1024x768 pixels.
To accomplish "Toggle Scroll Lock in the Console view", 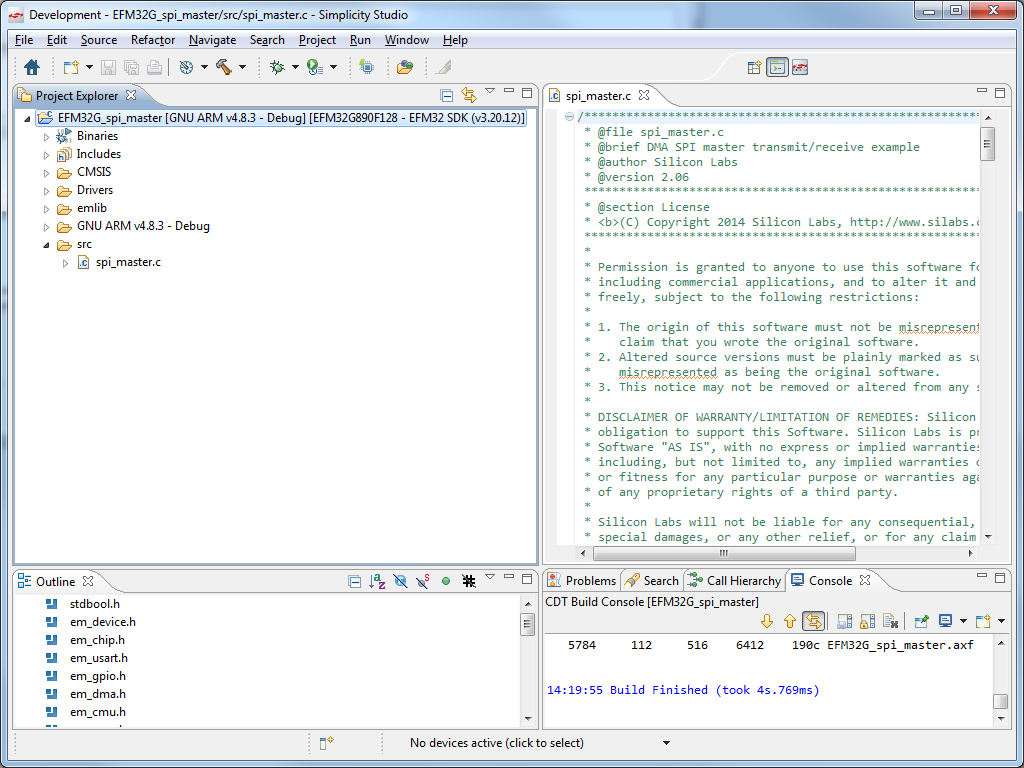I will (x=866, y=621).
